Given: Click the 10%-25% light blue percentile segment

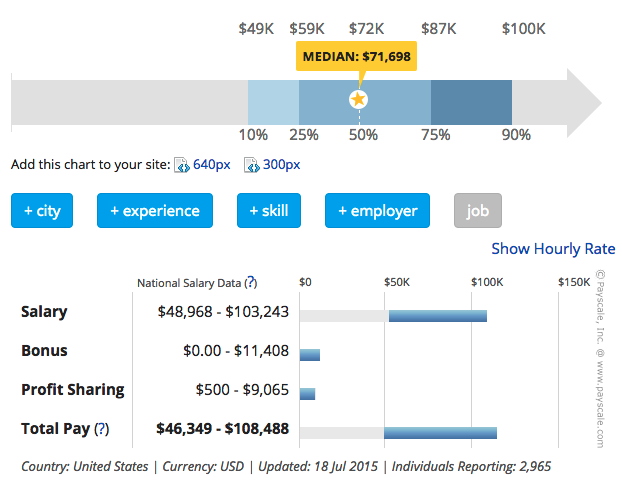Looking at the screenshot, I should click(273, 100).
